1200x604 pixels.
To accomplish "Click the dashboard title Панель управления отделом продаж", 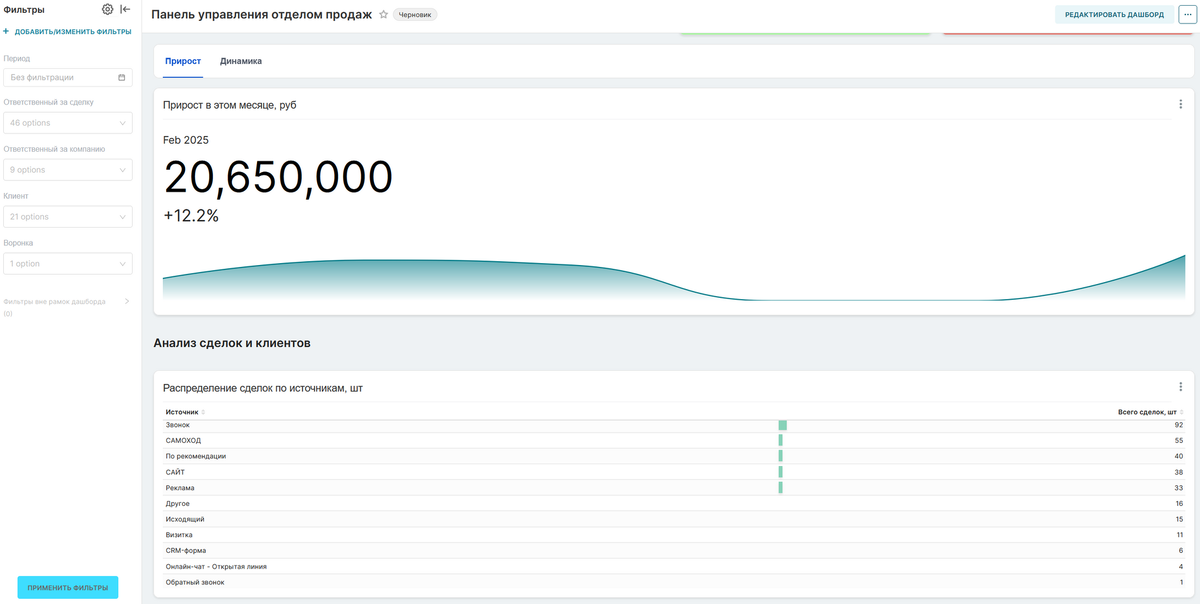I will click(x=261, y=15).
